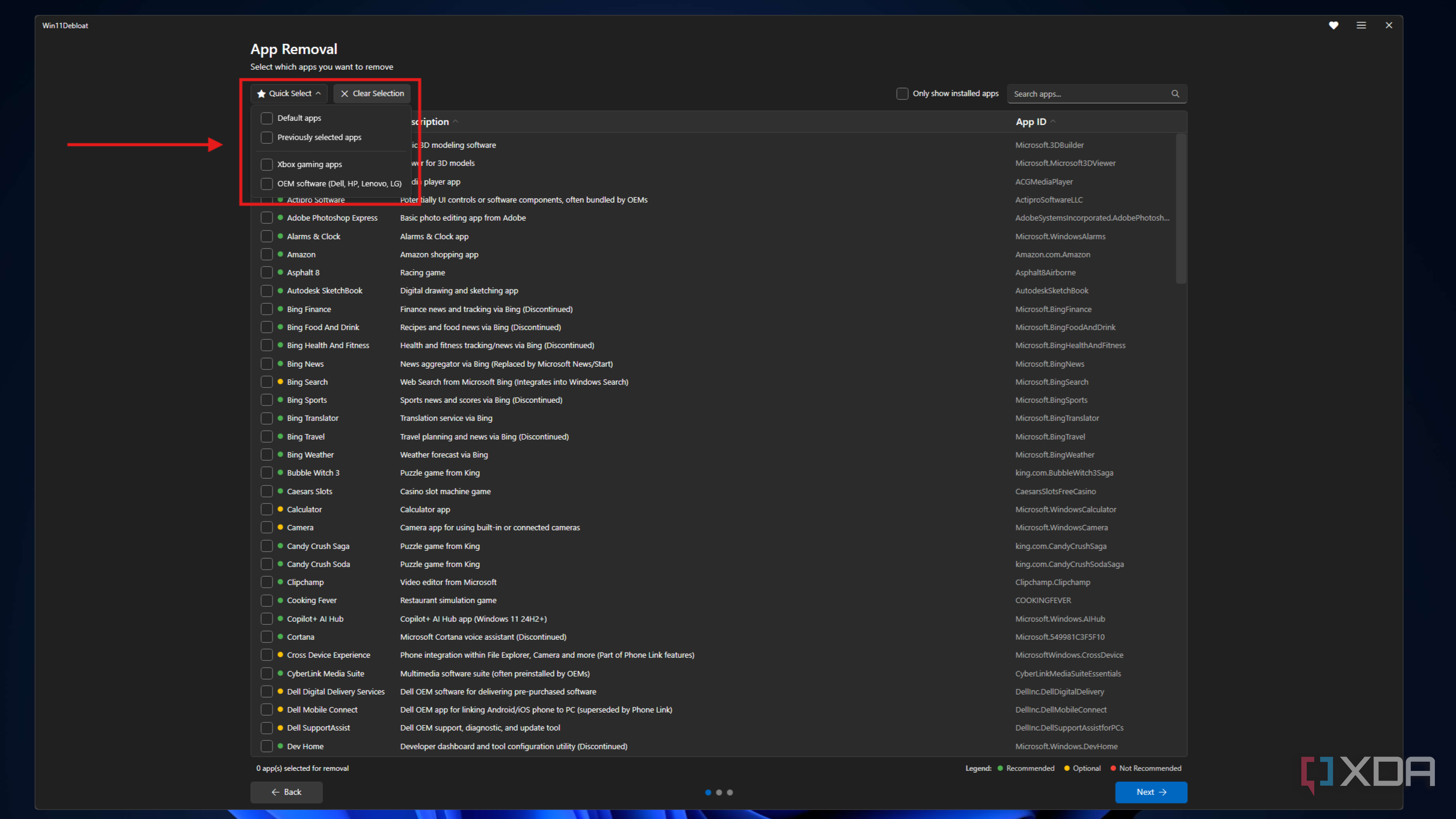Click the Autodesk SketchBook app name
The height and width of the screenshot is (819, 1456).
(x=325, y=290)
